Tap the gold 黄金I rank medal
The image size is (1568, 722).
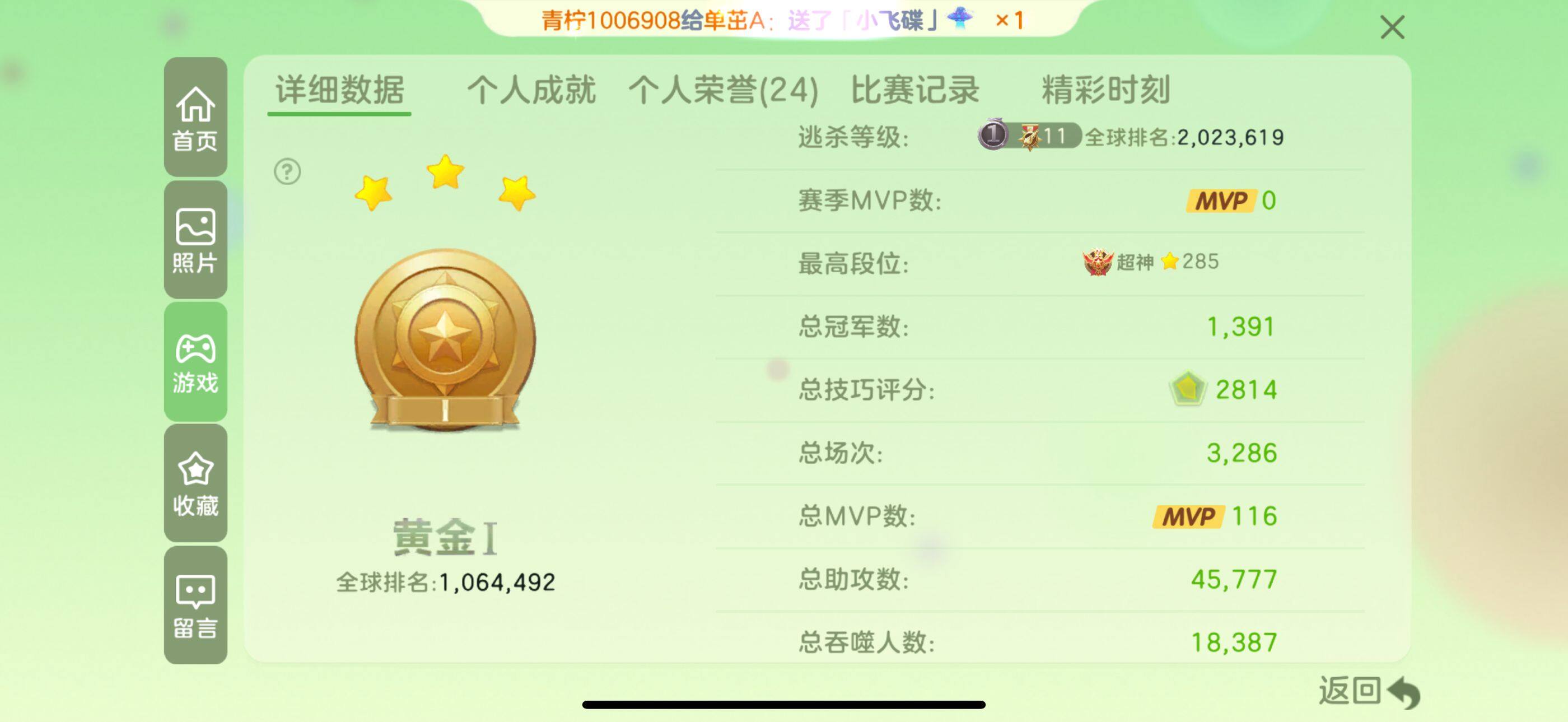(x=445, y=341)
